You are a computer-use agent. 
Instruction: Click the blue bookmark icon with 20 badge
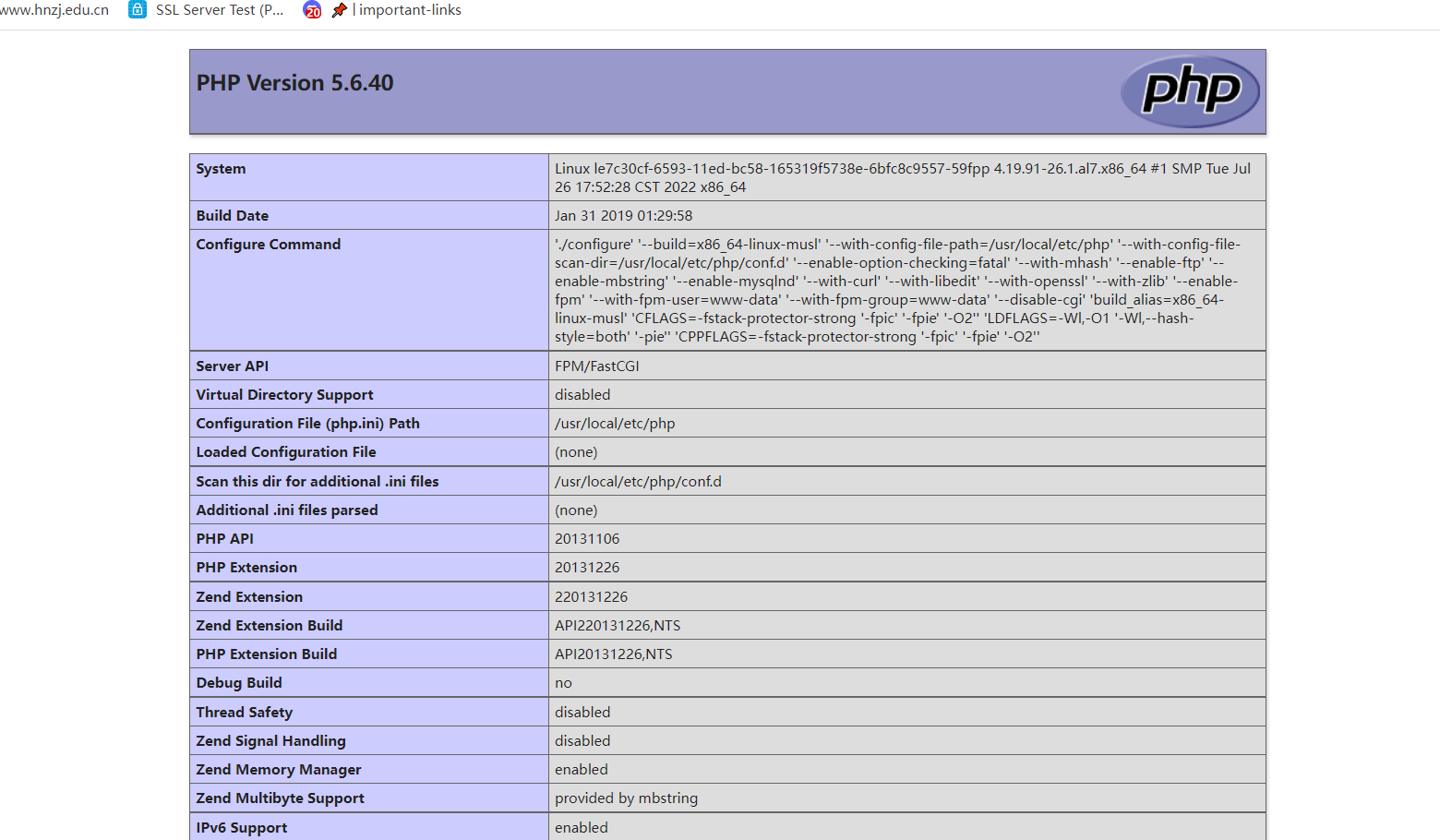(x=313, y=10)
